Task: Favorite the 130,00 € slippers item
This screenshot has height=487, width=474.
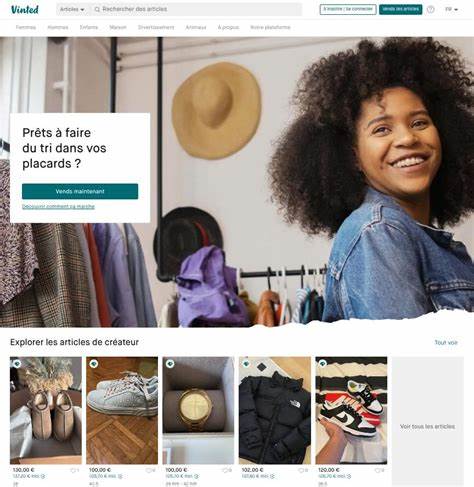Action: [73, 470]
